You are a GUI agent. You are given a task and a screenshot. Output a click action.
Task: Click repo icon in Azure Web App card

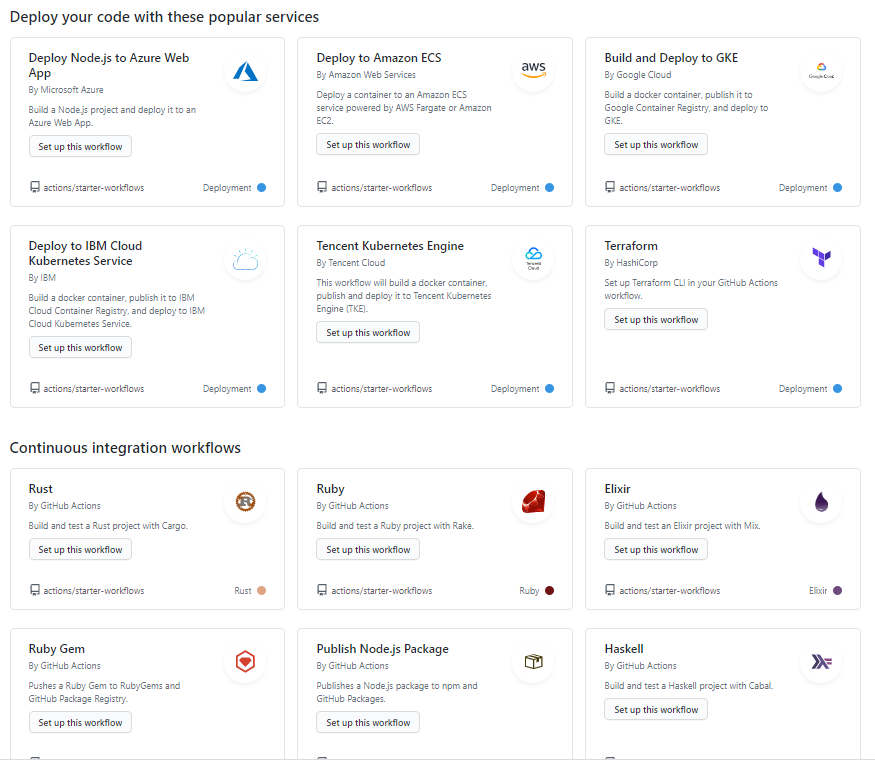35,187
